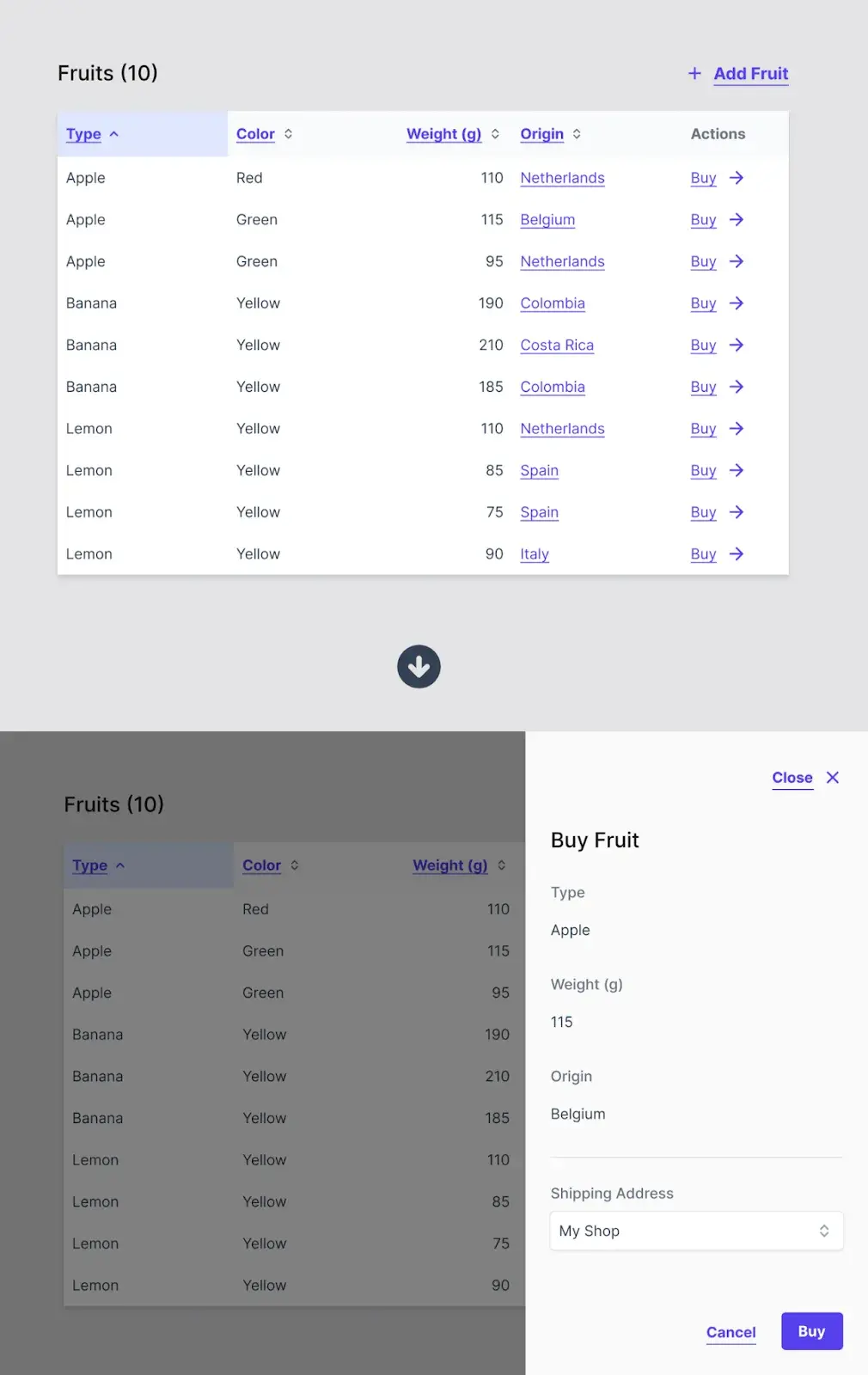This screenshot has height=1375, width=868.
Task: Click the arrow icon in the Belgium row
Action: point(737,220)
